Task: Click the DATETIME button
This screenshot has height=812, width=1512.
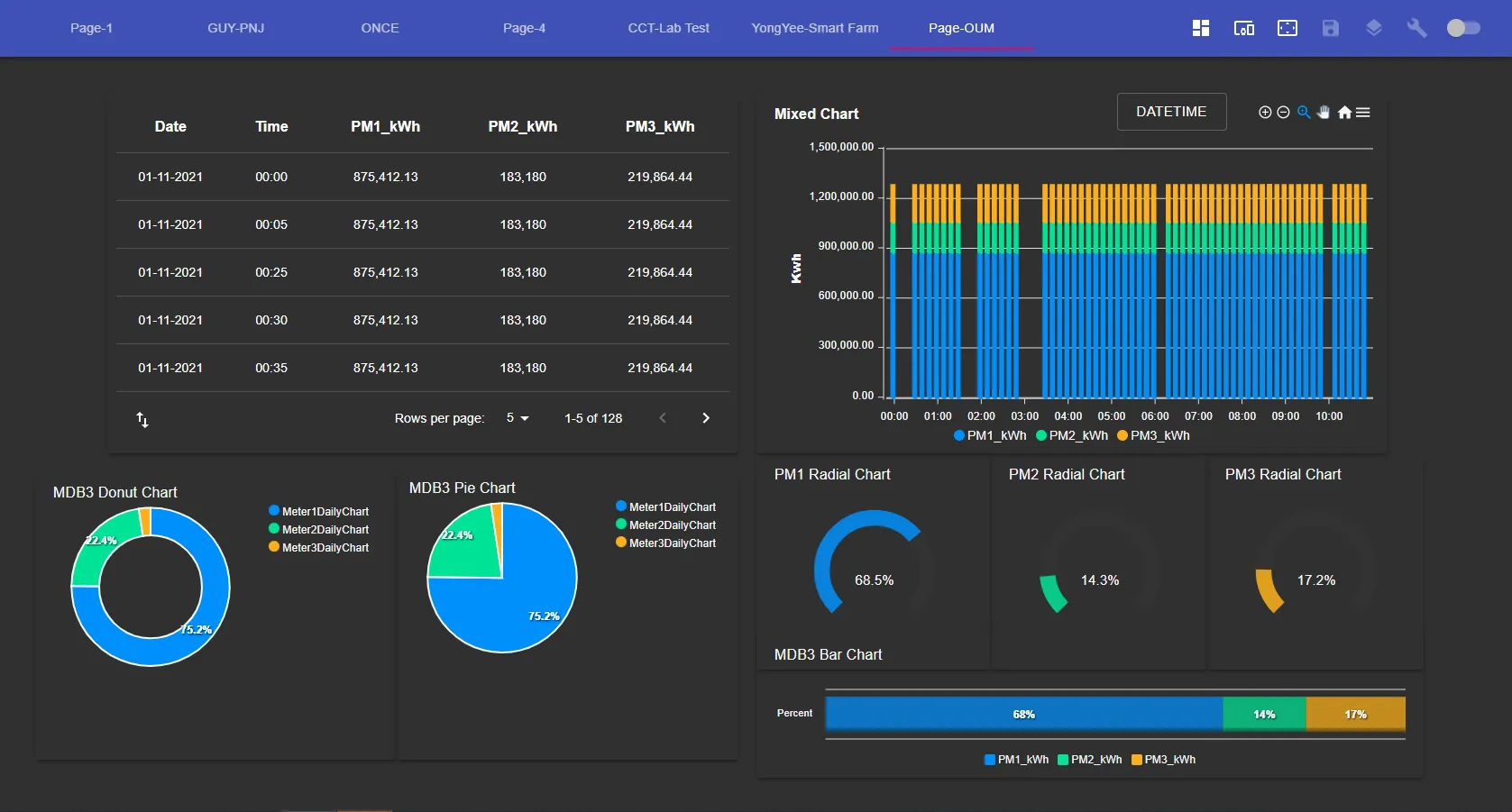Action: click(1170, 112)
